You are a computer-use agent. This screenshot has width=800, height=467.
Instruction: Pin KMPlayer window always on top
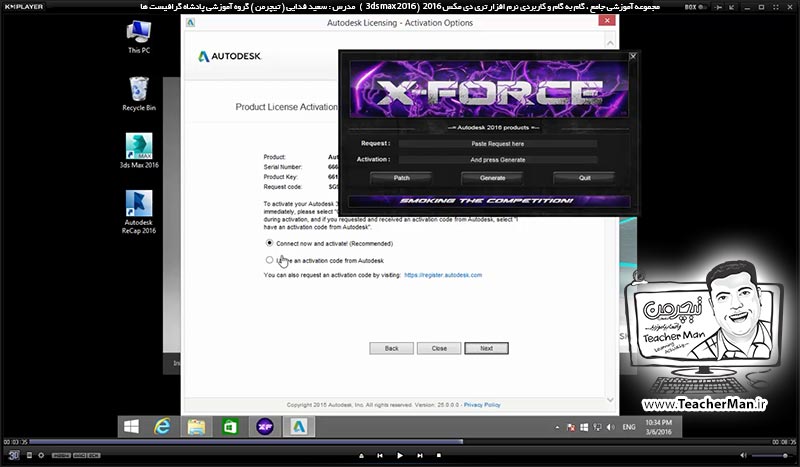pos(719,7)
